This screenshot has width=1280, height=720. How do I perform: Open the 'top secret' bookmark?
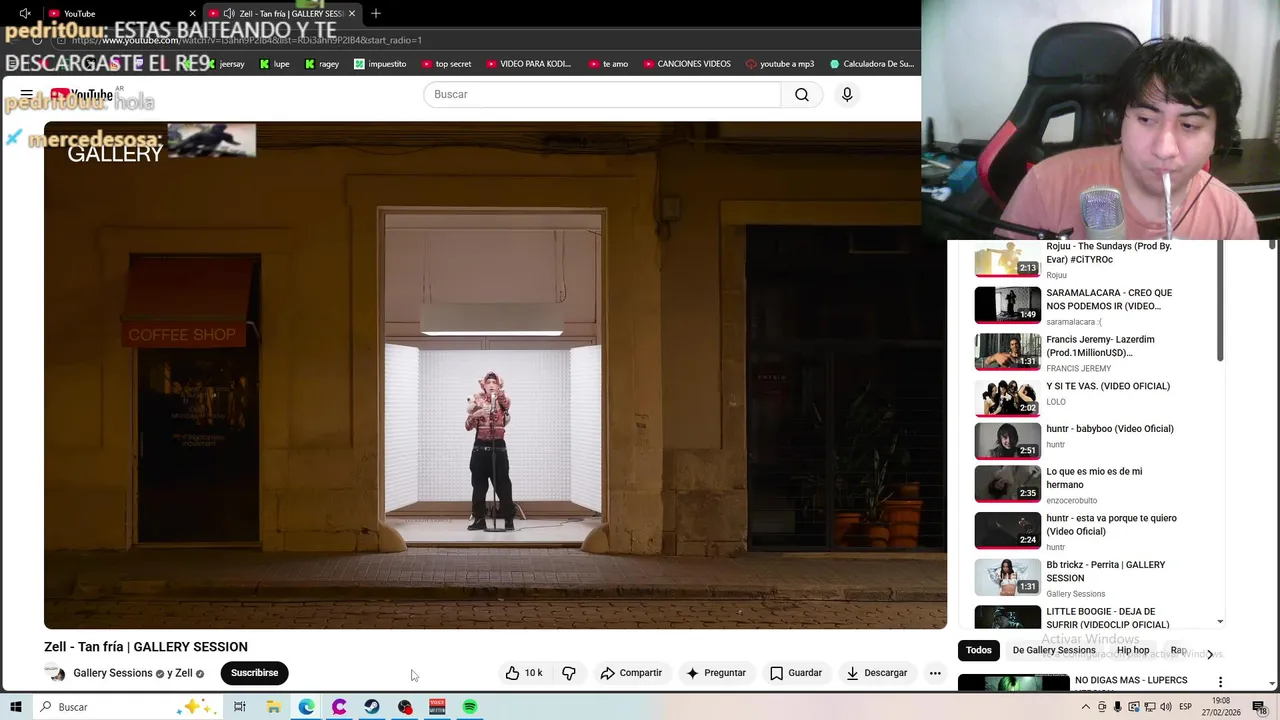tap(446, 64)
